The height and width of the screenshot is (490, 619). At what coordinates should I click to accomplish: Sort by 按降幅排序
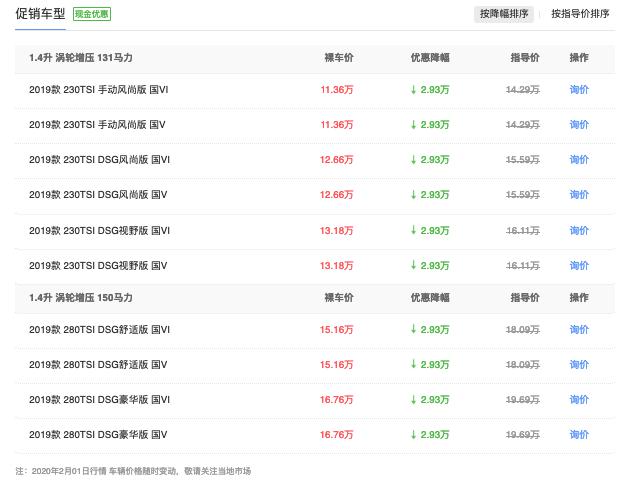point(504,14)
